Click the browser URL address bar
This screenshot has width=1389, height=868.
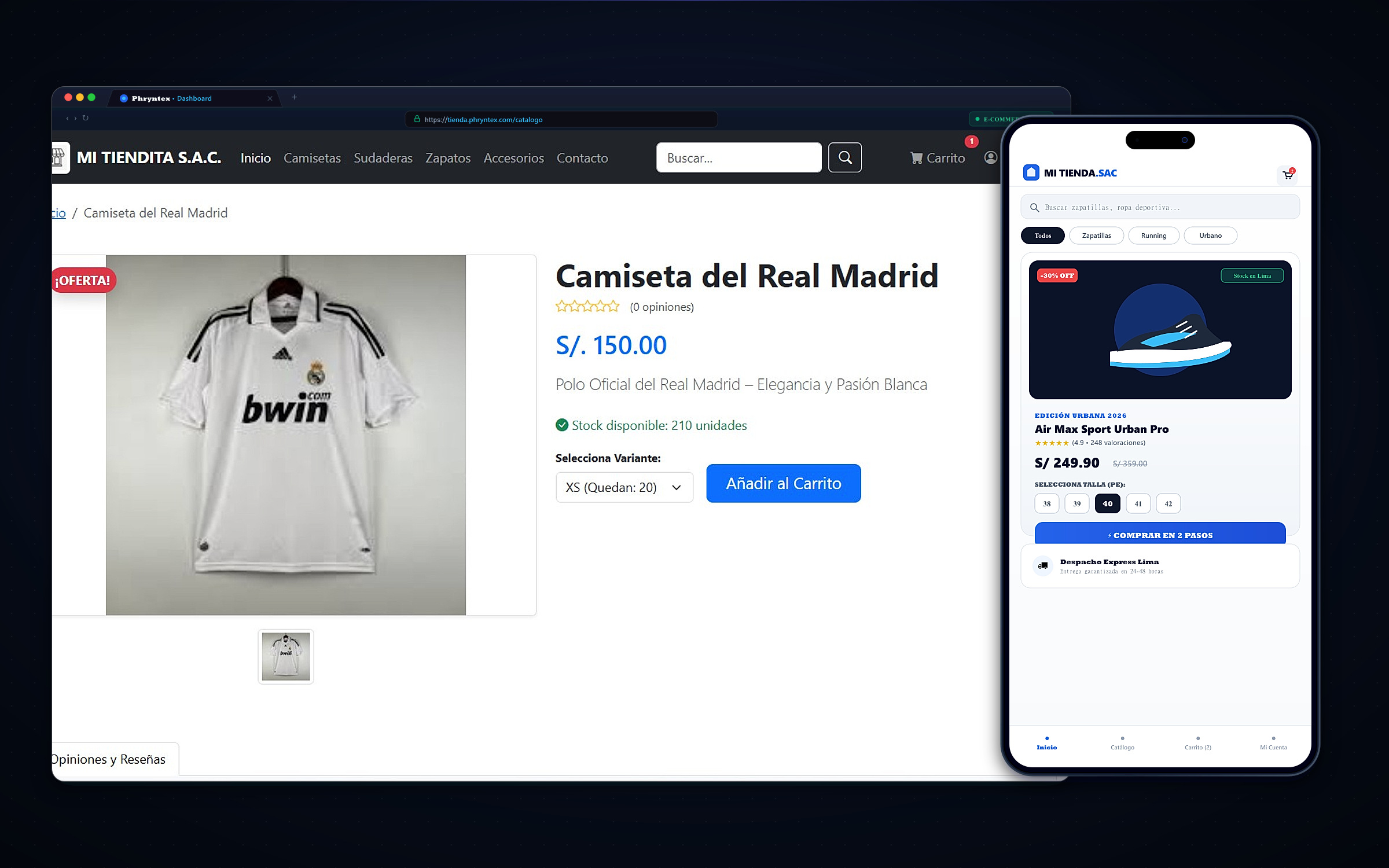click(x=561, y=119)
